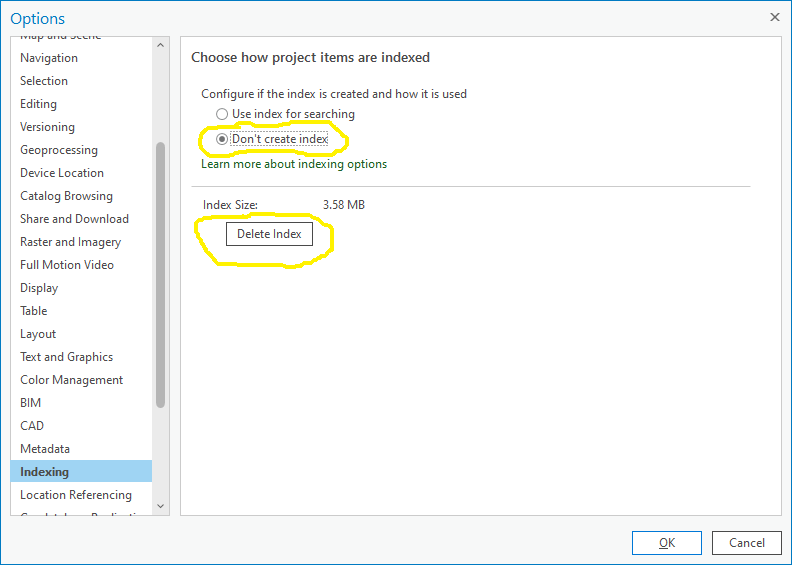
Task: Click the Delete Index button
Action: click(x=269, y=234)
